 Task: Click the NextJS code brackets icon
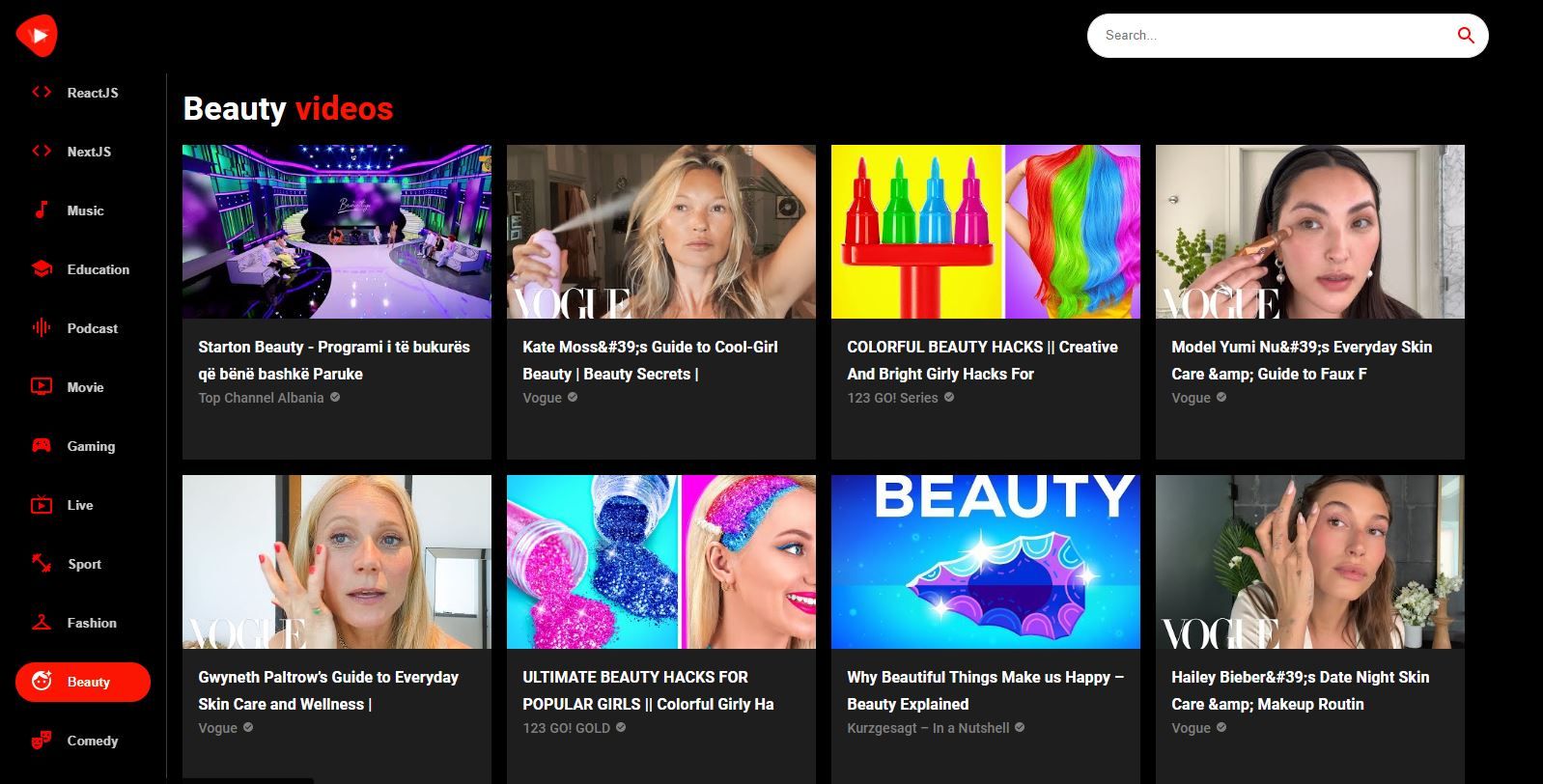point(42,152)
